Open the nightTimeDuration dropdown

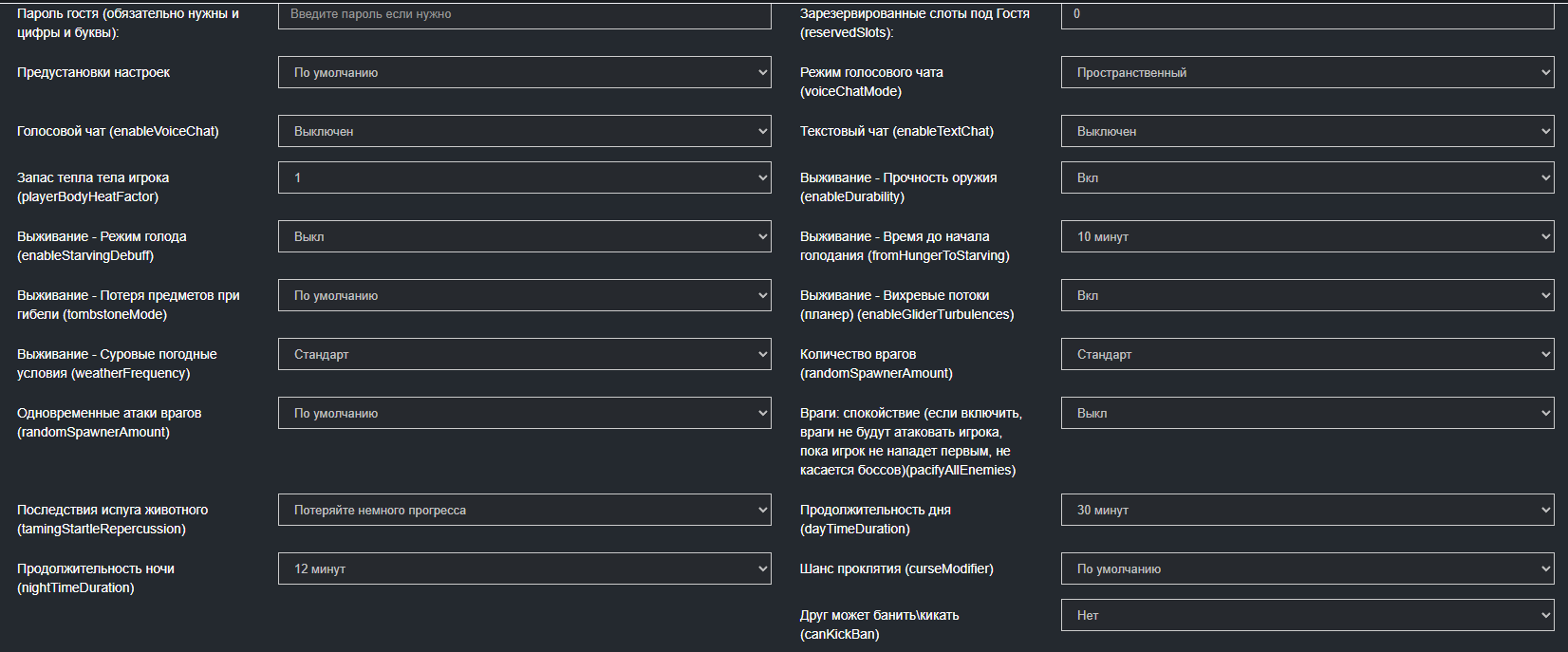524,569
